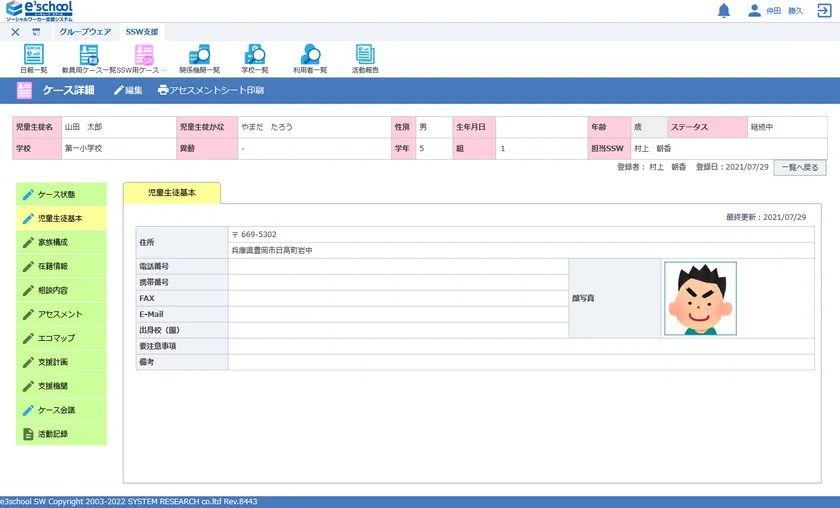Click the assigned SSW 村上 朝香 value
The width and height of the screenshot is (840, 508).
pyautogui.click(x=652, y=148)
